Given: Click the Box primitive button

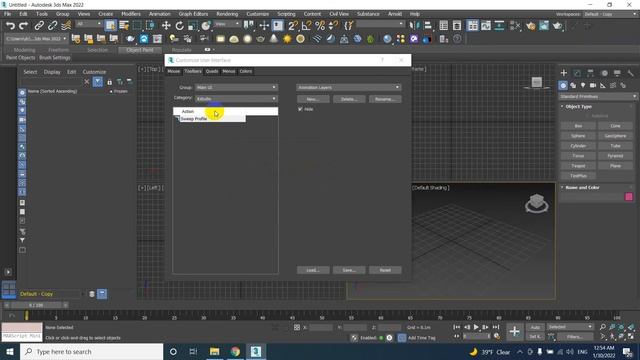Looking at the screenshot, I should (x=578, y=126).
